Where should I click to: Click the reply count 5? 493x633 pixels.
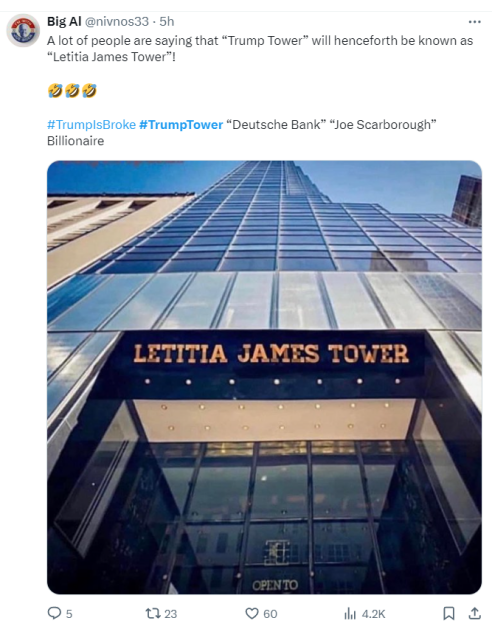coord(69,614)
